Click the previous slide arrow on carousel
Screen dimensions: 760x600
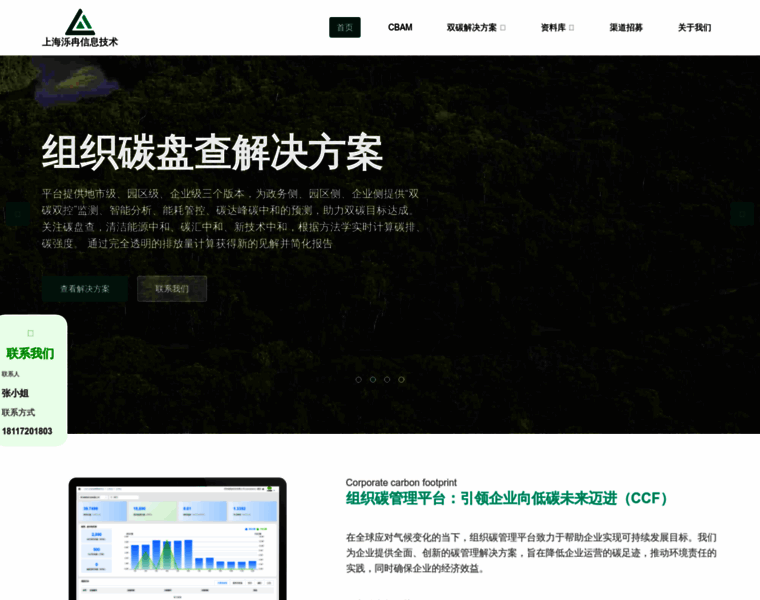click(x=16, y=215)
